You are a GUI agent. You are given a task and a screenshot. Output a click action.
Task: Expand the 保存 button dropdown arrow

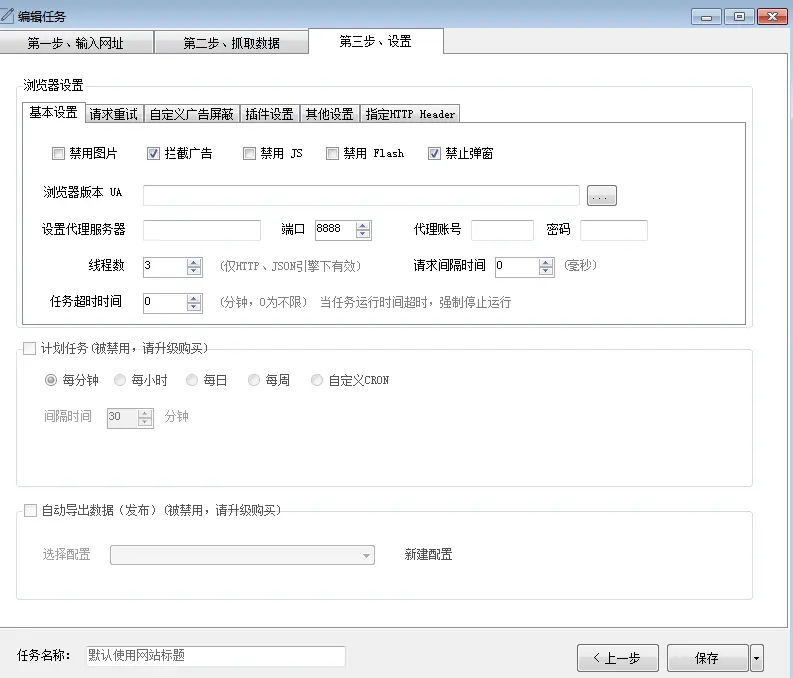point(757,658)
